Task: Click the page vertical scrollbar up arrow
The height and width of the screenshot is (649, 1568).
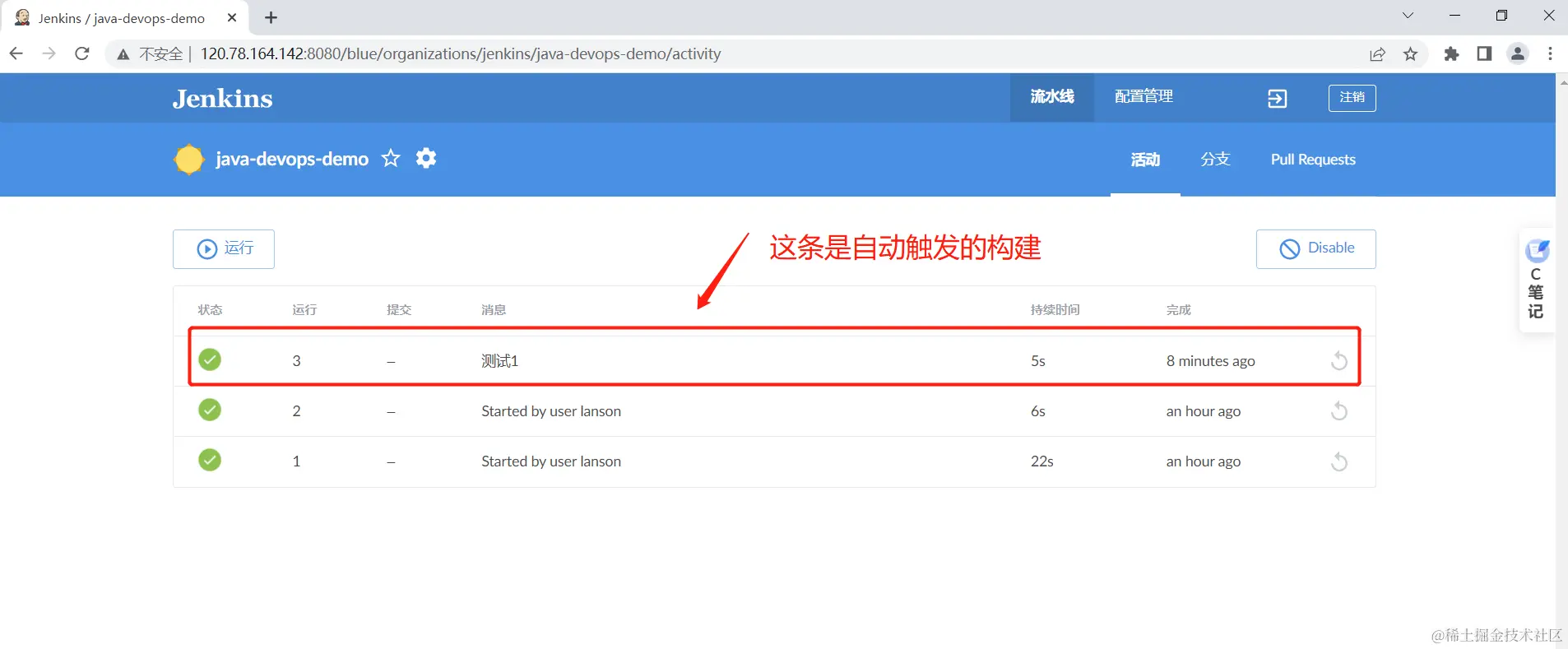Action: 1561,81
